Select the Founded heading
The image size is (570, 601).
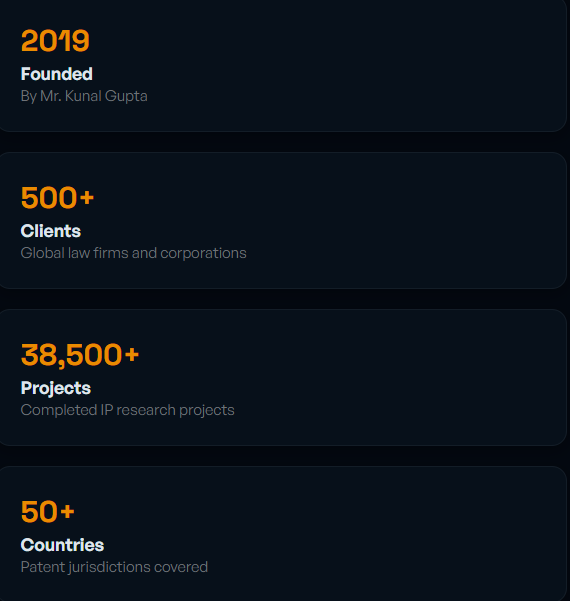coord(56,74)
